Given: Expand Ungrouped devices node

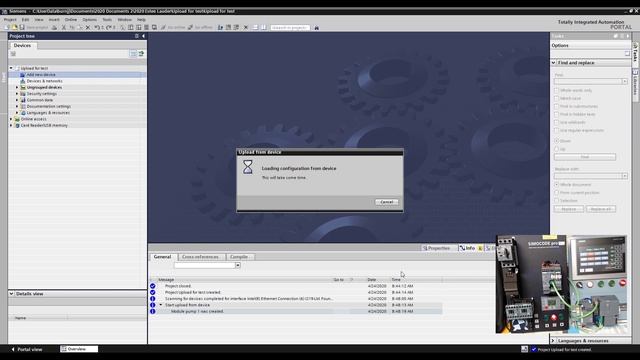Looking at the screenshot, I should point(17,87).
